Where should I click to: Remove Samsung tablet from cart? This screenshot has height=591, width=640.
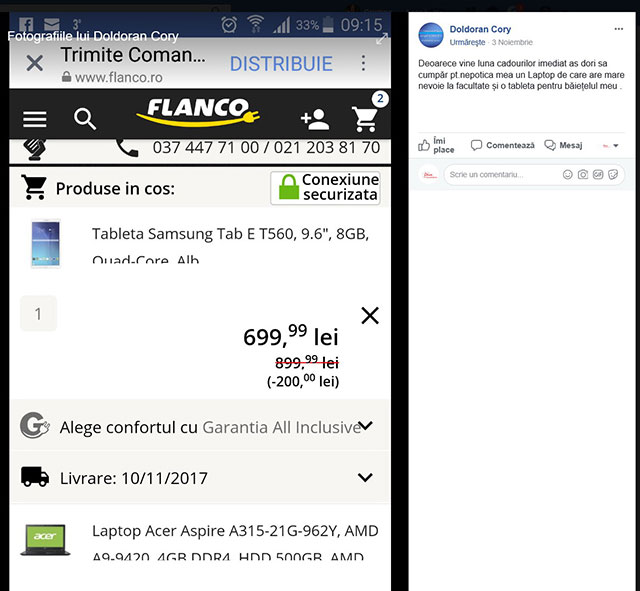[x=370, y=315]
